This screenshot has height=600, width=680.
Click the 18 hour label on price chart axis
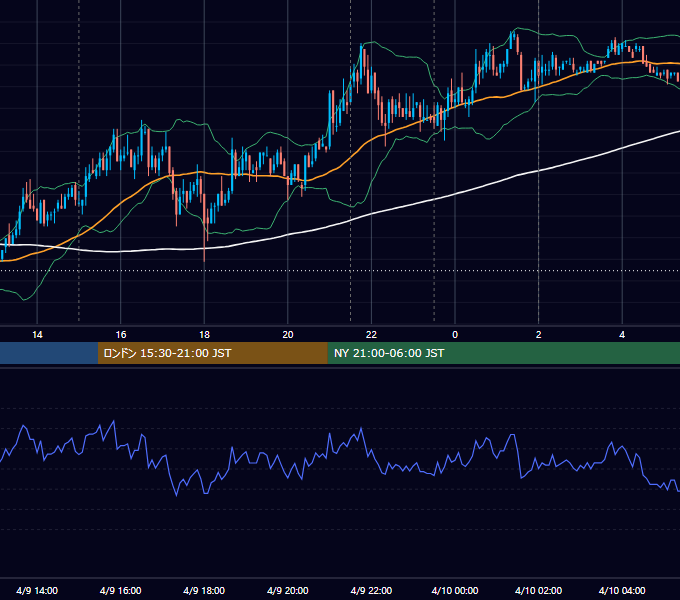coord(204,335)
